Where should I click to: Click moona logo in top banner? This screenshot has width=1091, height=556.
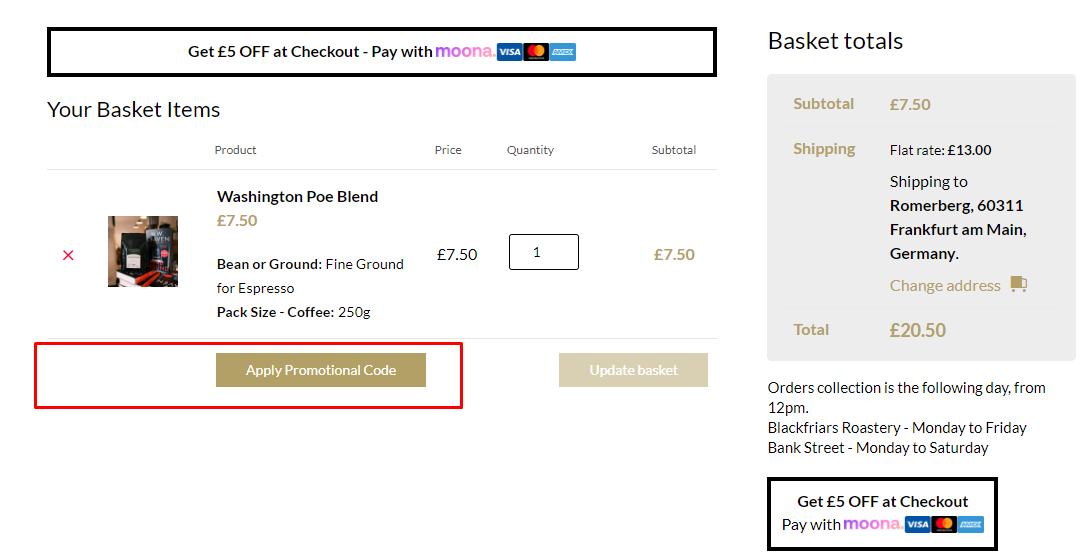point(463,52)
